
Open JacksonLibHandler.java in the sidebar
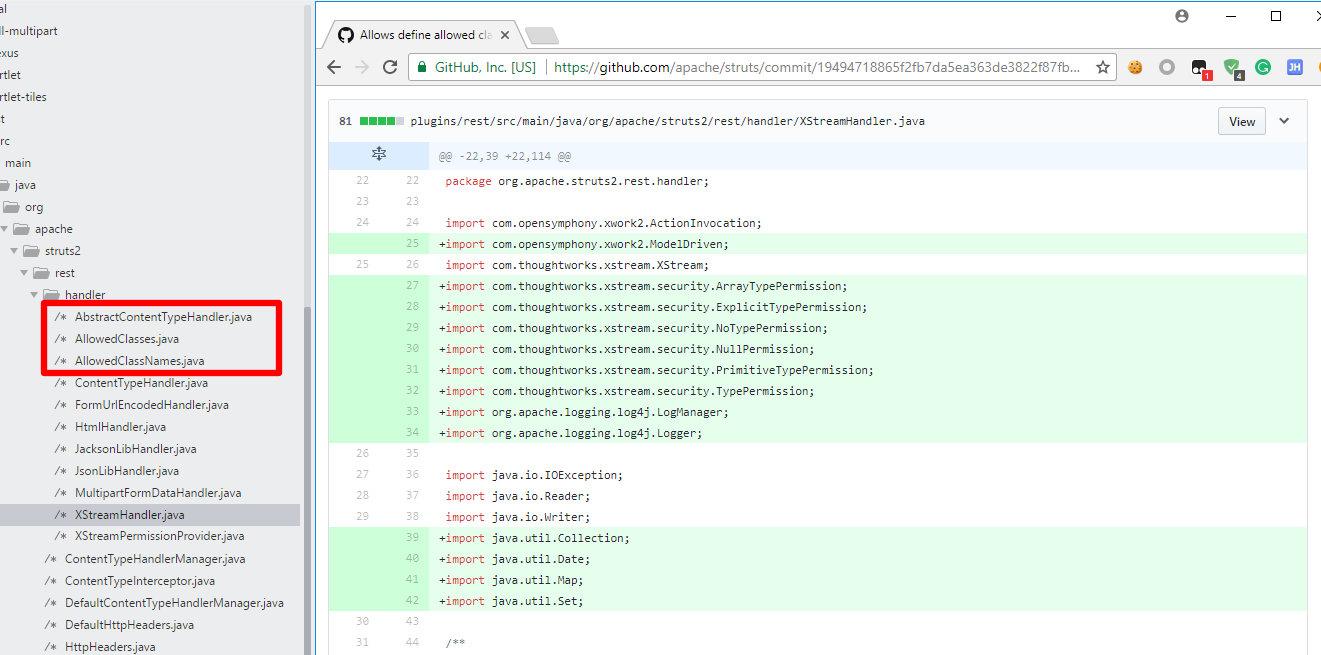pyautogui.click(x=135, y=449)
